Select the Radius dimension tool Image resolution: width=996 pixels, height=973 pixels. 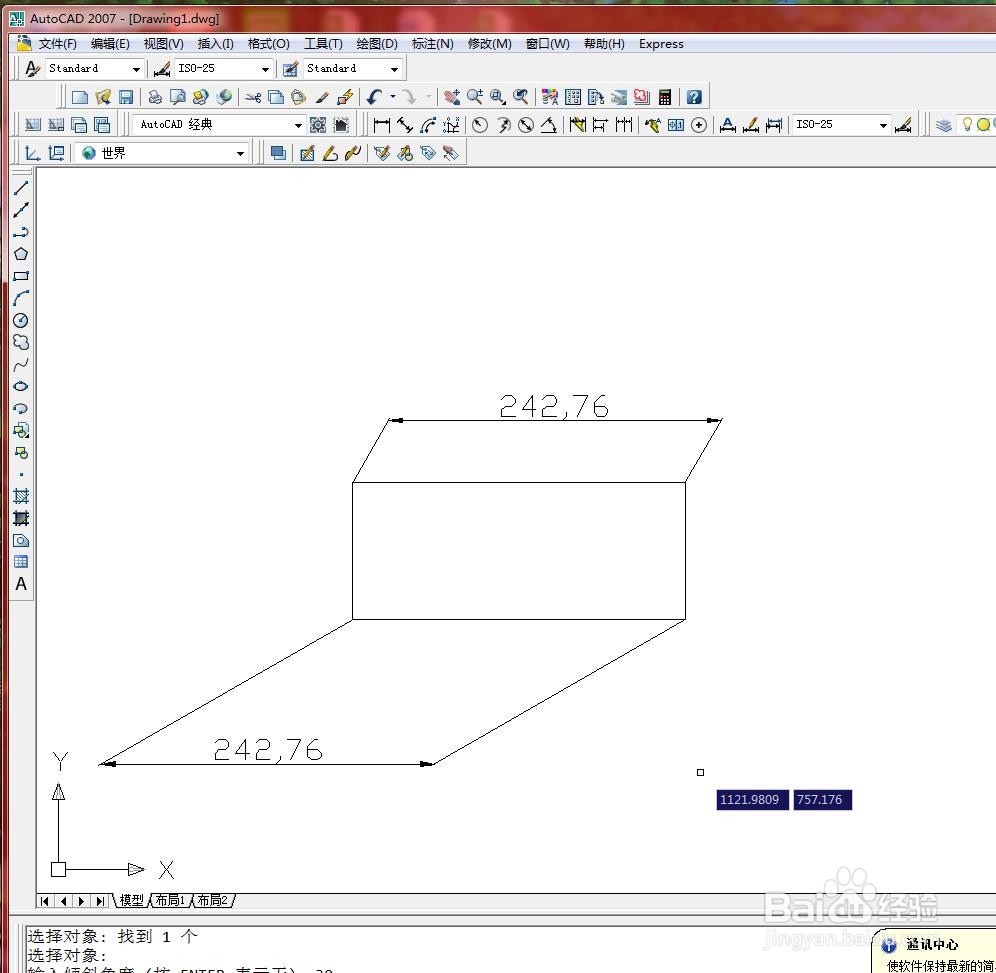tap(480, 125)
